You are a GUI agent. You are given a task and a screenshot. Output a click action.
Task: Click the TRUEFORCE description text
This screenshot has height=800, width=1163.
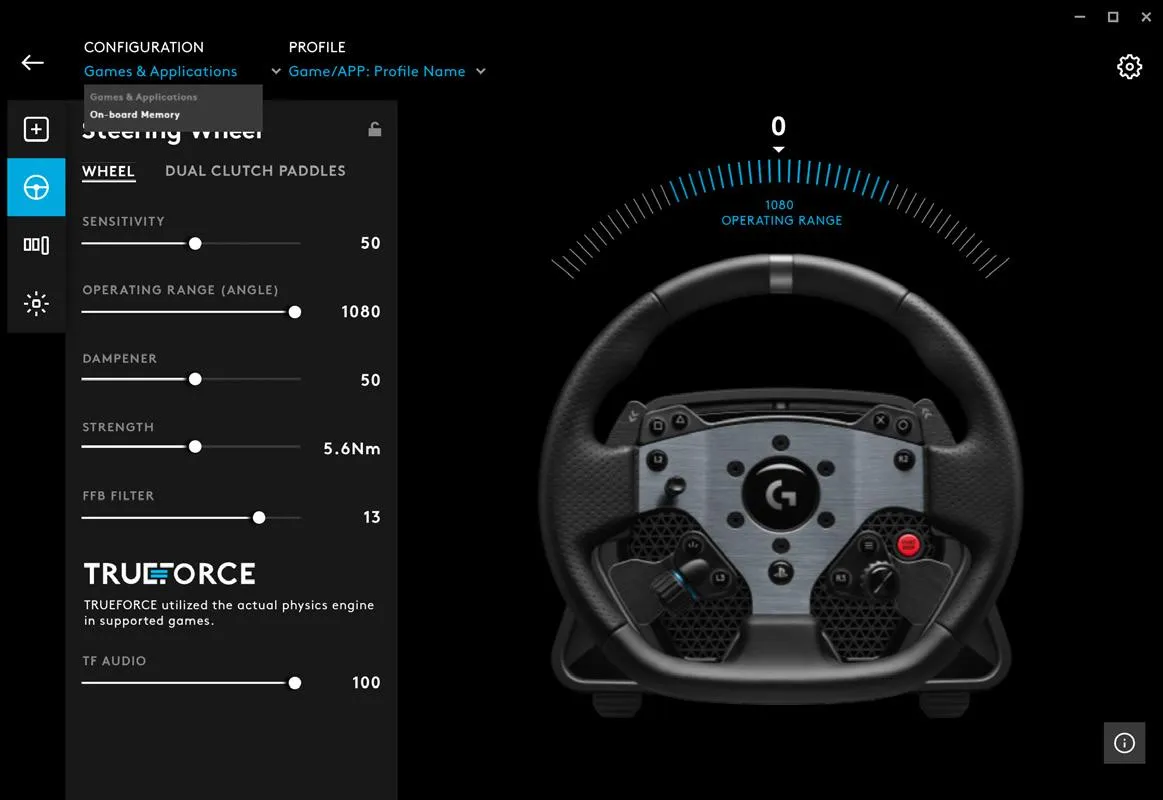tap(228, 612)
